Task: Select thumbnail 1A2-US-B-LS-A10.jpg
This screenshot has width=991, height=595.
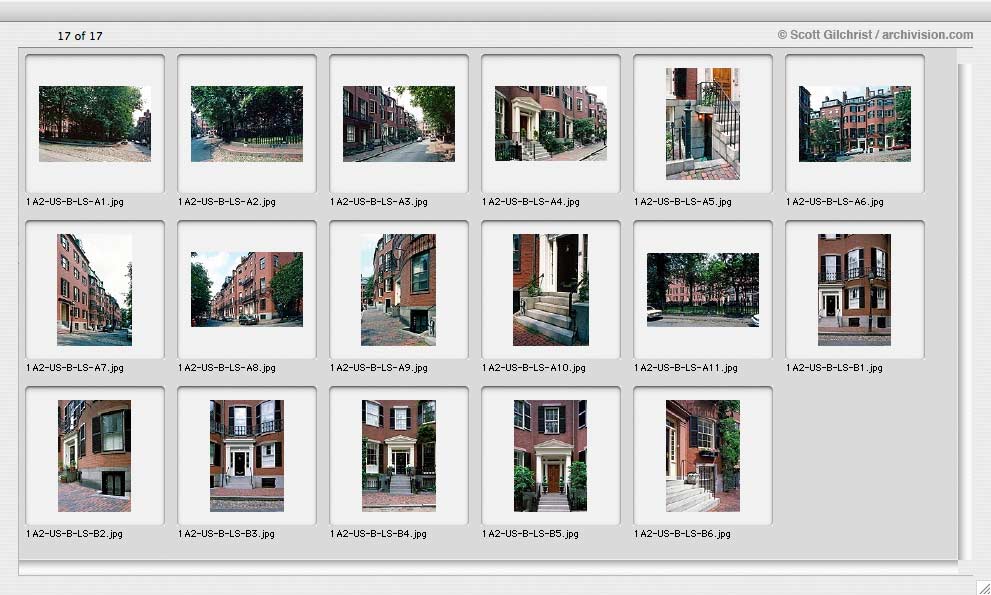Action: pyautogui.click(x=551, y=290)
